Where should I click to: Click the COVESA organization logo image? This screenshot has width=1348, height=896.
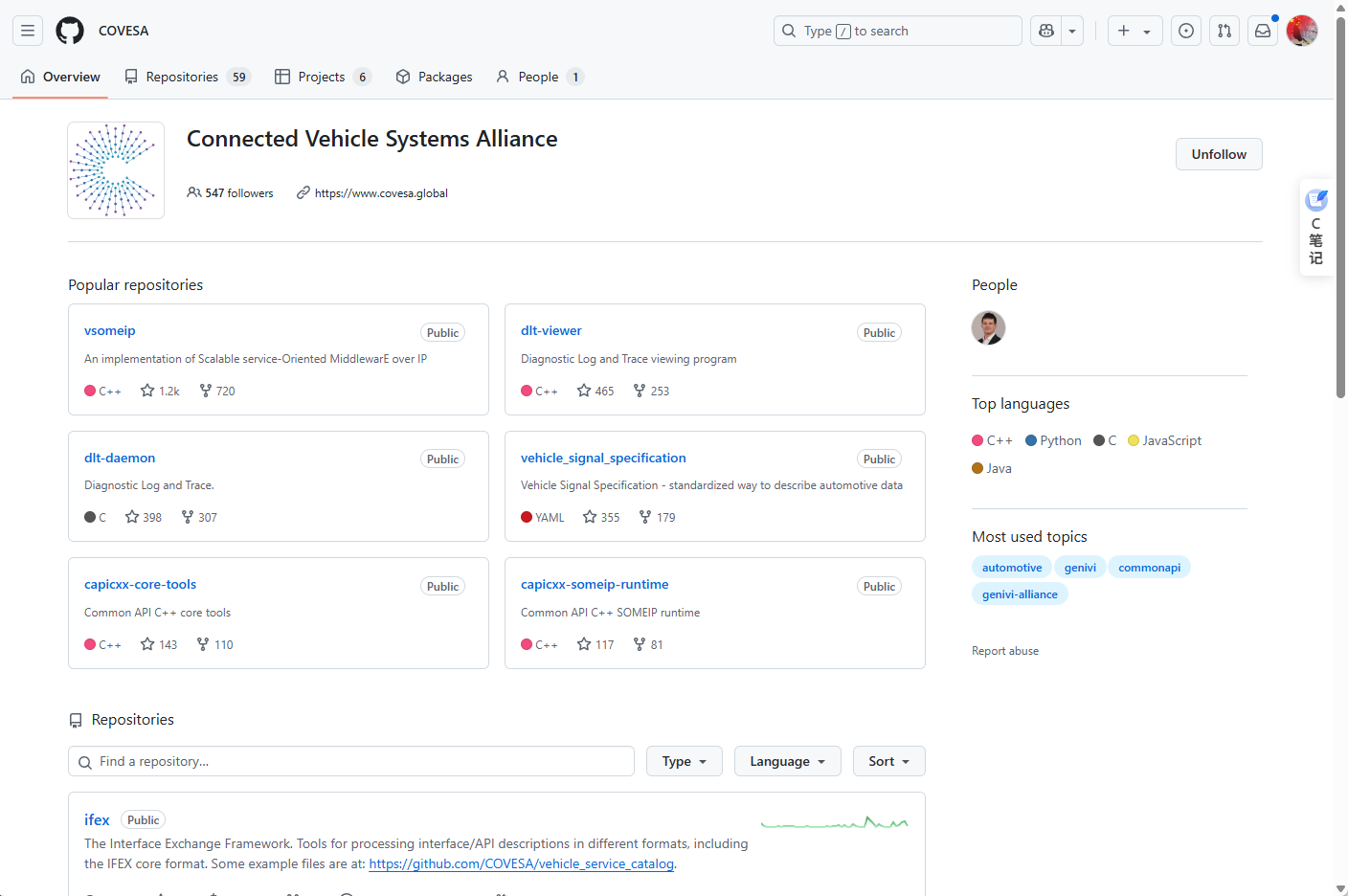coord(116,170)
